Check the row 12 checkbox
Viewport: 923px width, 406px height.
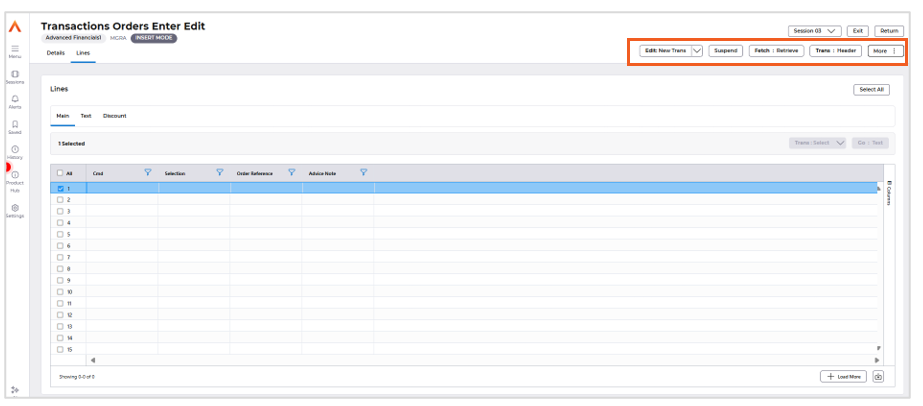click(x=60, y=315)
